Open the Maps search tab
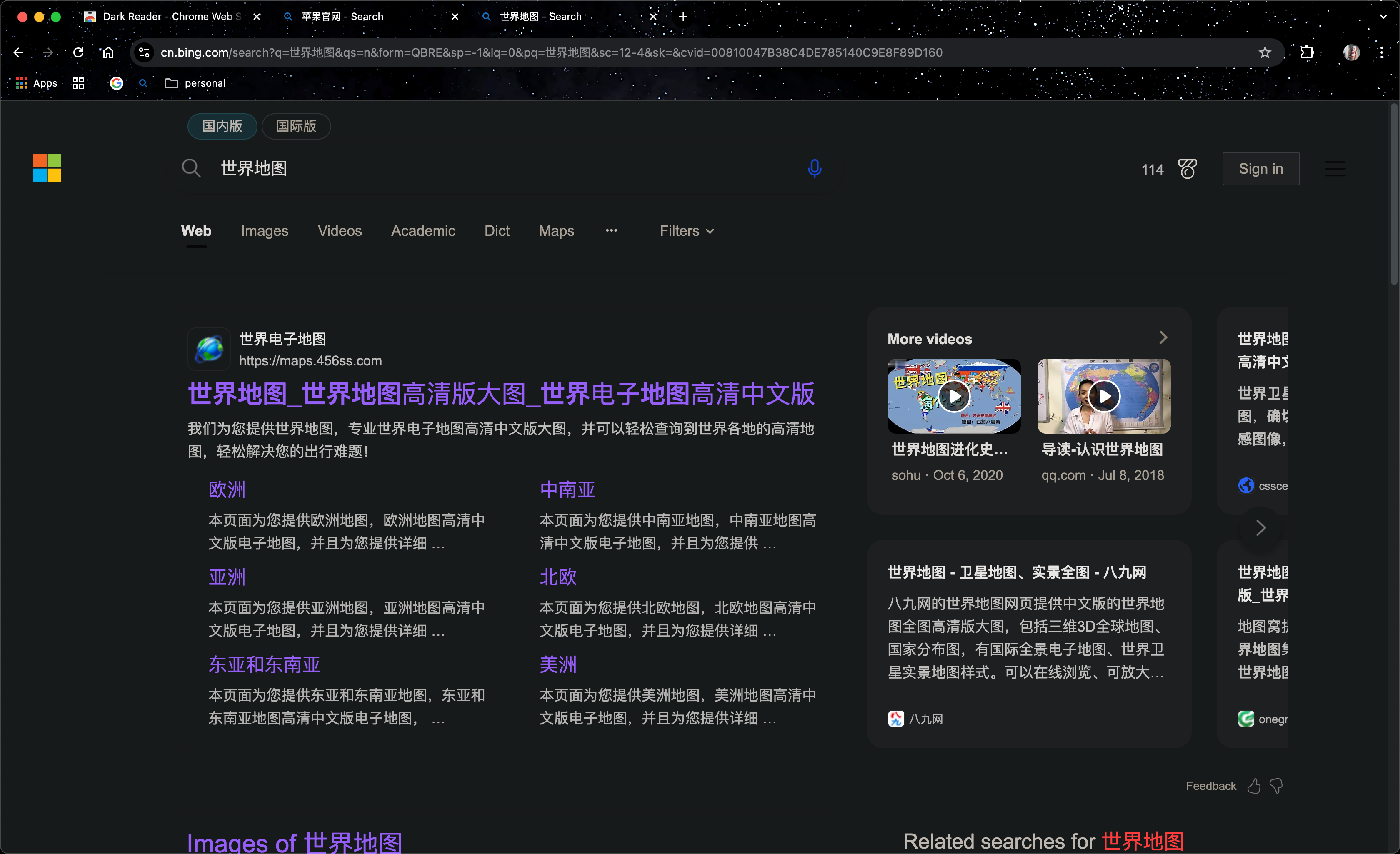 (x=556, y=231)
